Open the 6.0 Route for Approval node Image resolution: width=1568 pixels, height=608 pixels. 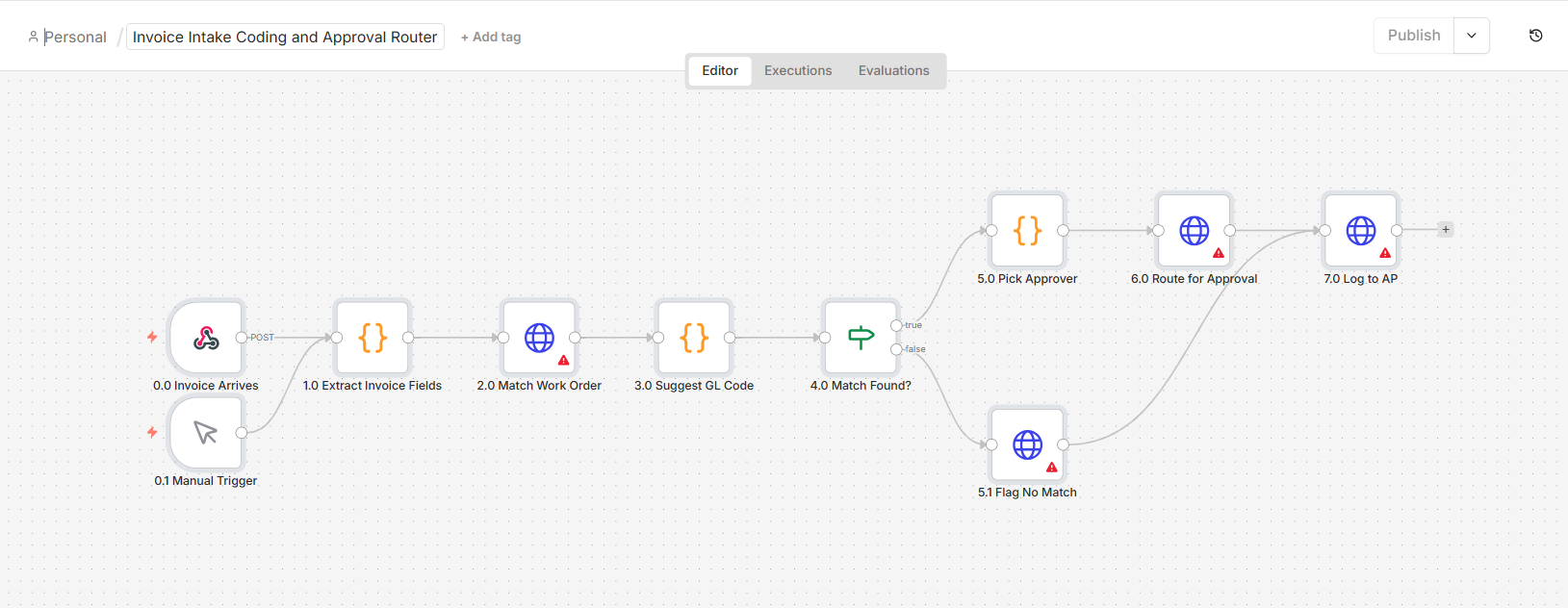pyautogui.click(x=1194, y=231)
